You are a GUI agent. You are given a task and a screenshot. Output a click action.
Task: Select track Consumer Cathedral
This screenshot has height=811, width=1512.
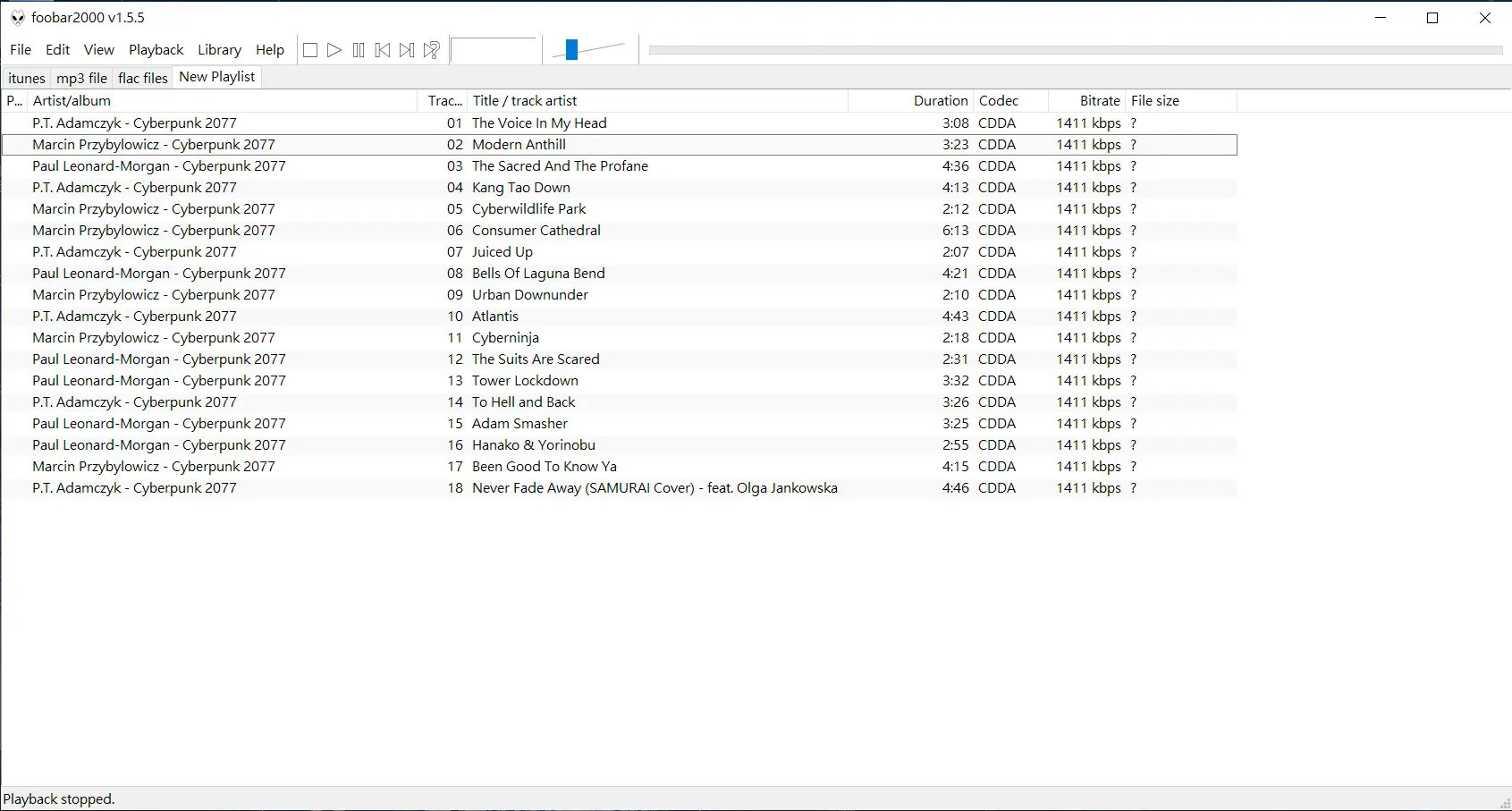[620, 231]
